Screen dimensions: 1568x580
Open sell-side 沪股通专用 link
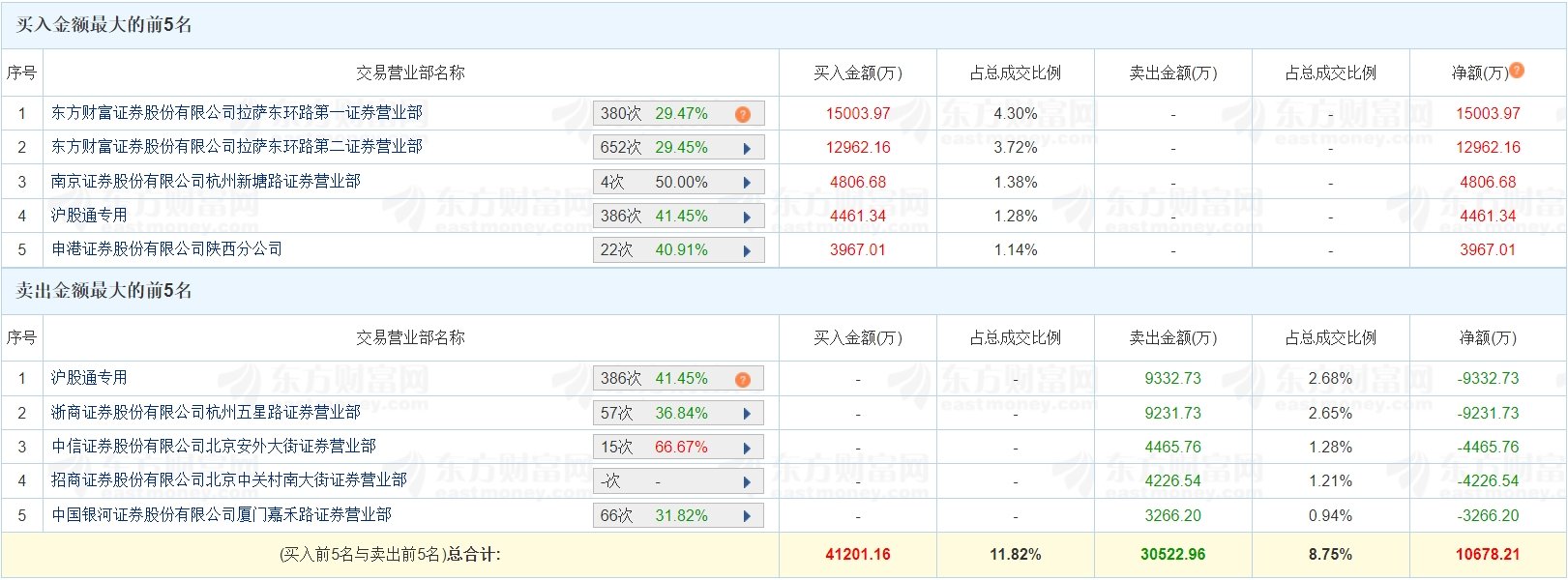click(x=89, y=377)
